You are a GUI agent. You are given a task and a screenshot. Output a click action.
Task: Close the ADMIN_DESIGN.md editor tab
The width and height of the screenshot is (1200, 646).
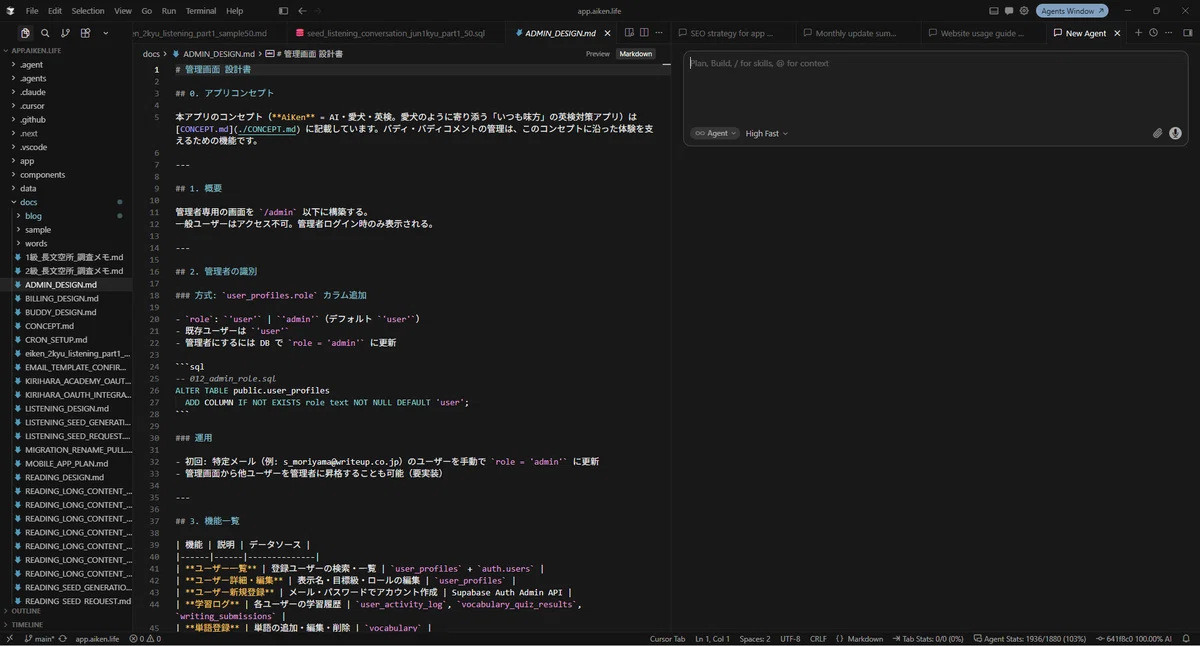click(605, 33)
